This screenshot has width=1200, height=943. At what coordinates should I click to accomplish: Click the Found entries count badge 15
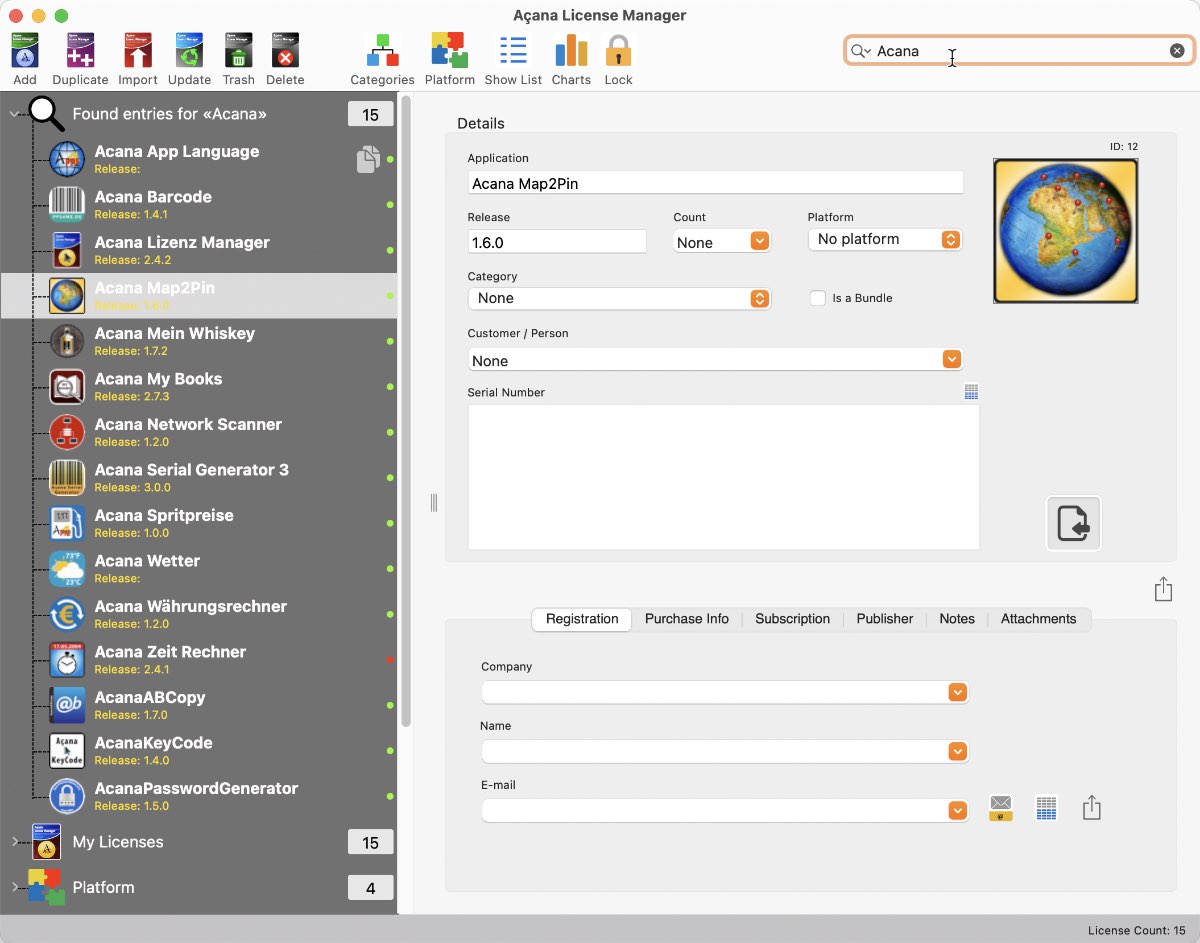371,114
